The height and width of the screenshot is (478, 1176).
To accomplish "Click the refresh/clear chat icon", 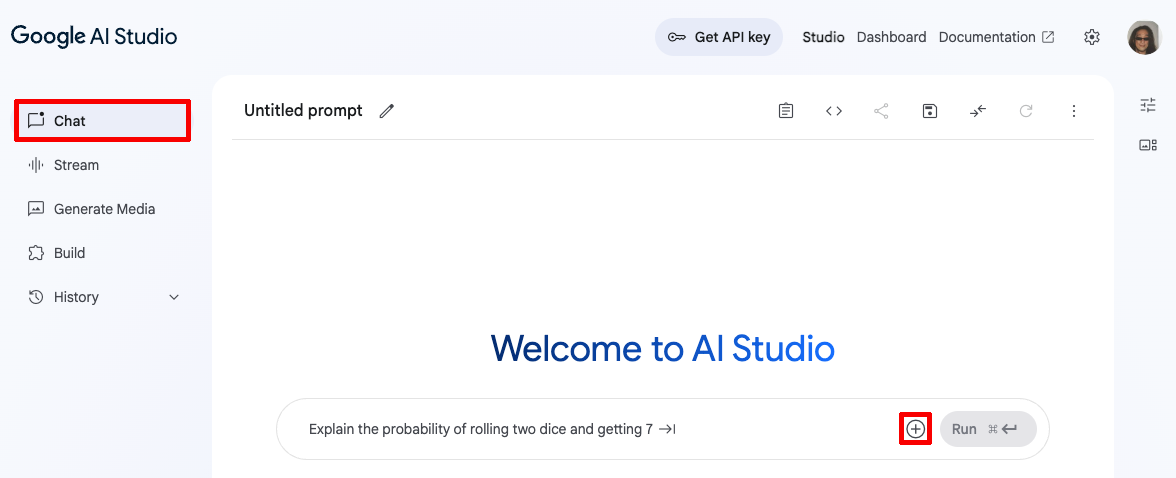I will click(x=1026, y=111).
